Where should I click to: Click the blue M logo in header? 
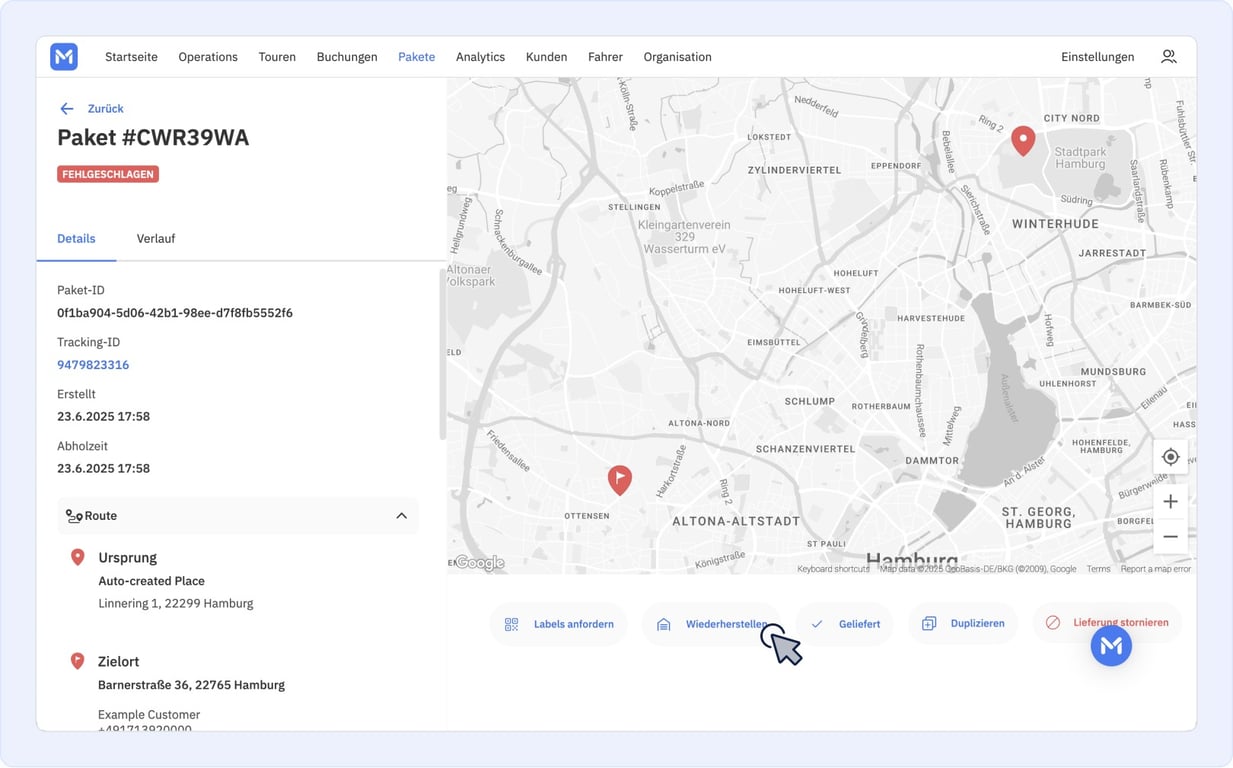[64, 57]
